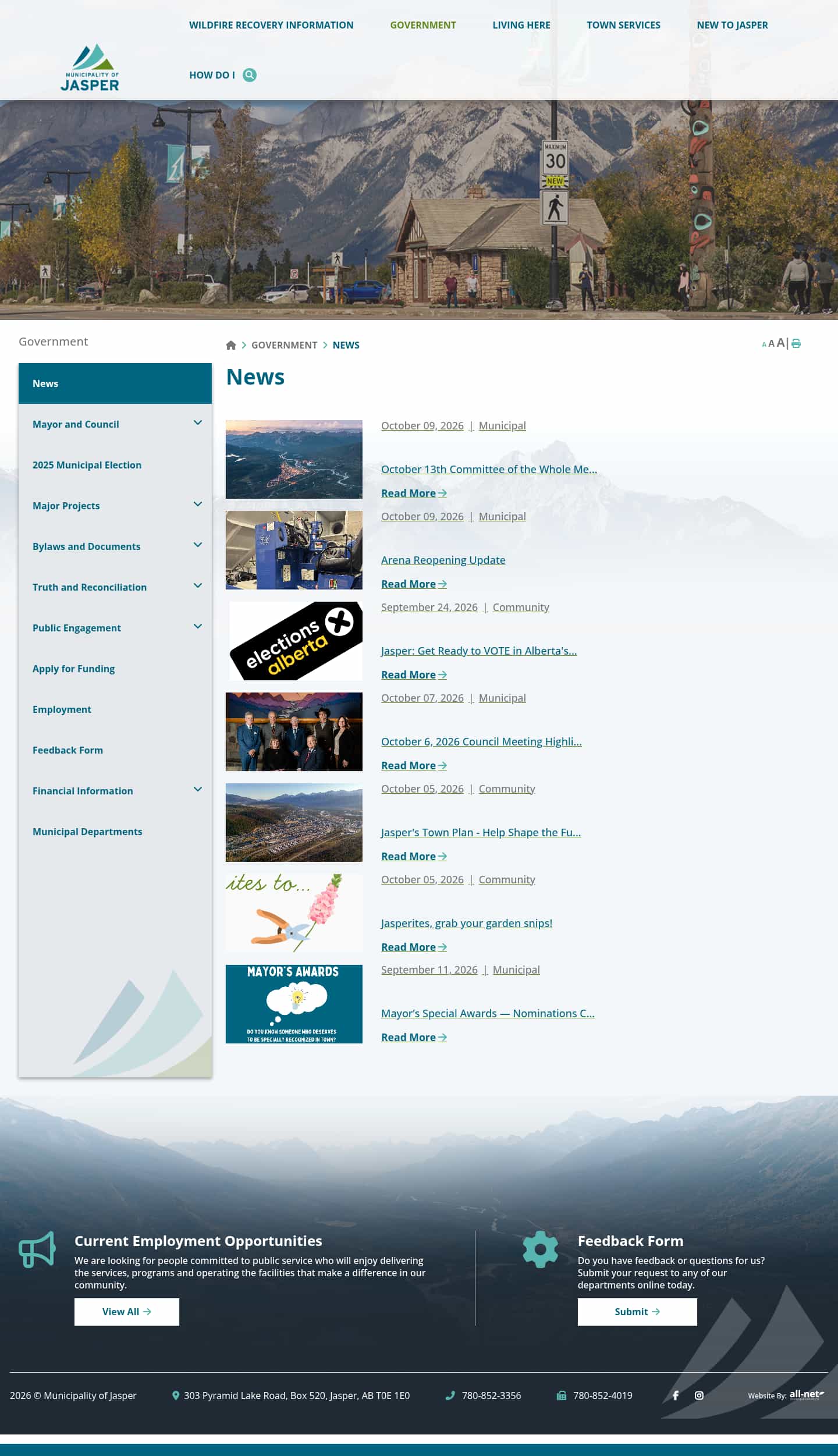Viewport: 838px width, 1456px height.
Task: Click the Municipality of Jasper logo
Action: point(90,68)
